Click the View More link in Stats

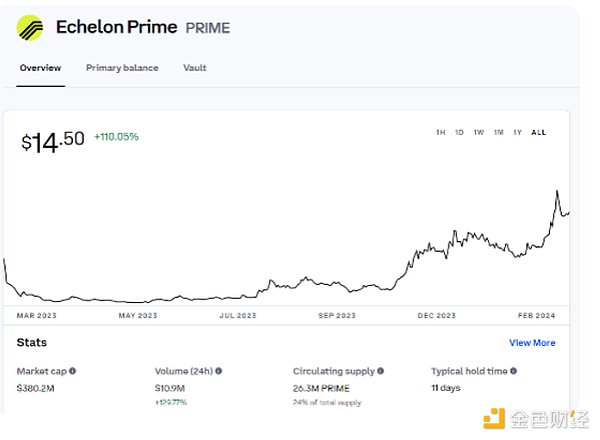coord(532,343)
